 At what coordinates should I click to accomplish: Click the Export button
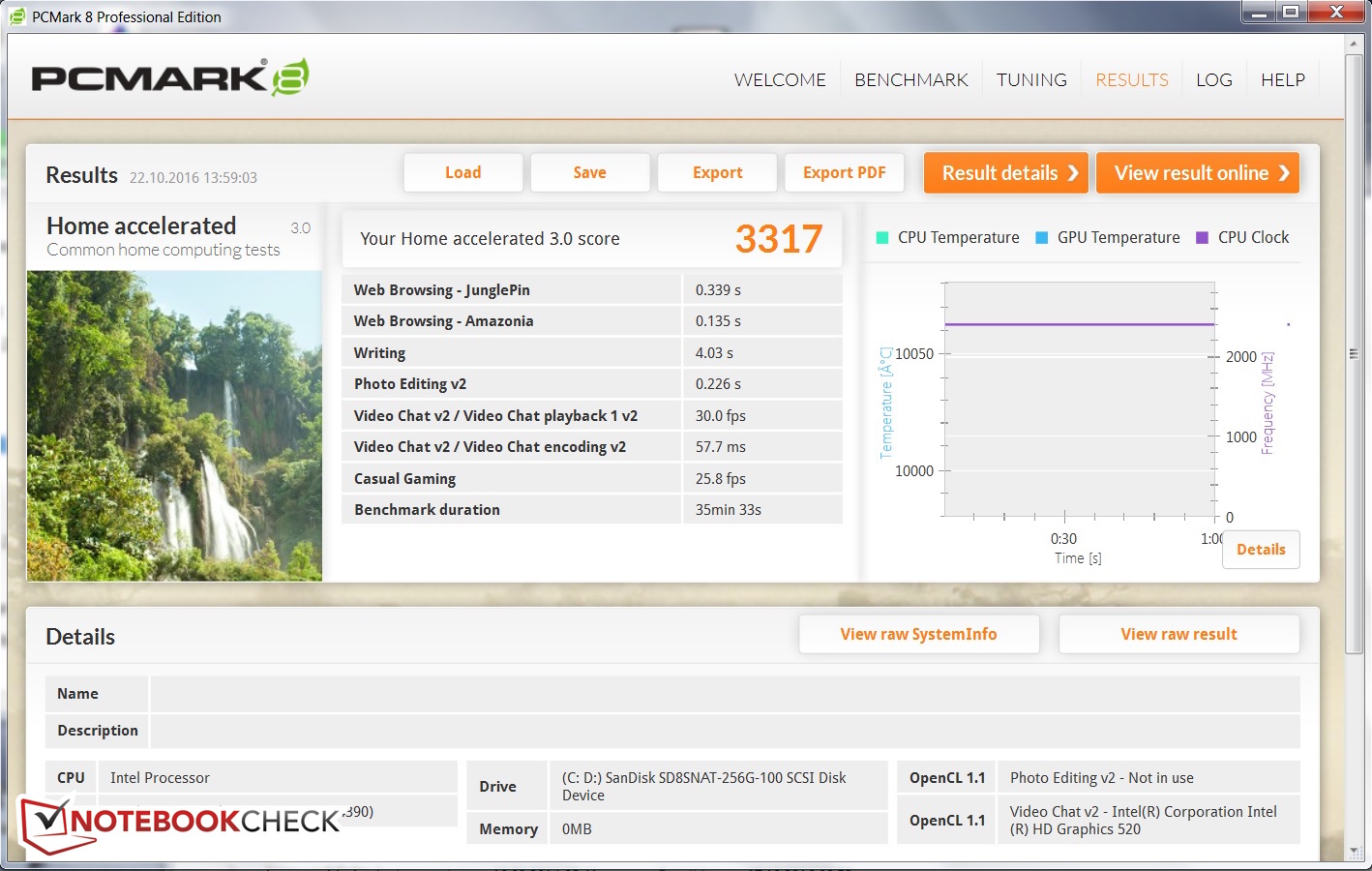pyautogui.click(x=718, y=173)
